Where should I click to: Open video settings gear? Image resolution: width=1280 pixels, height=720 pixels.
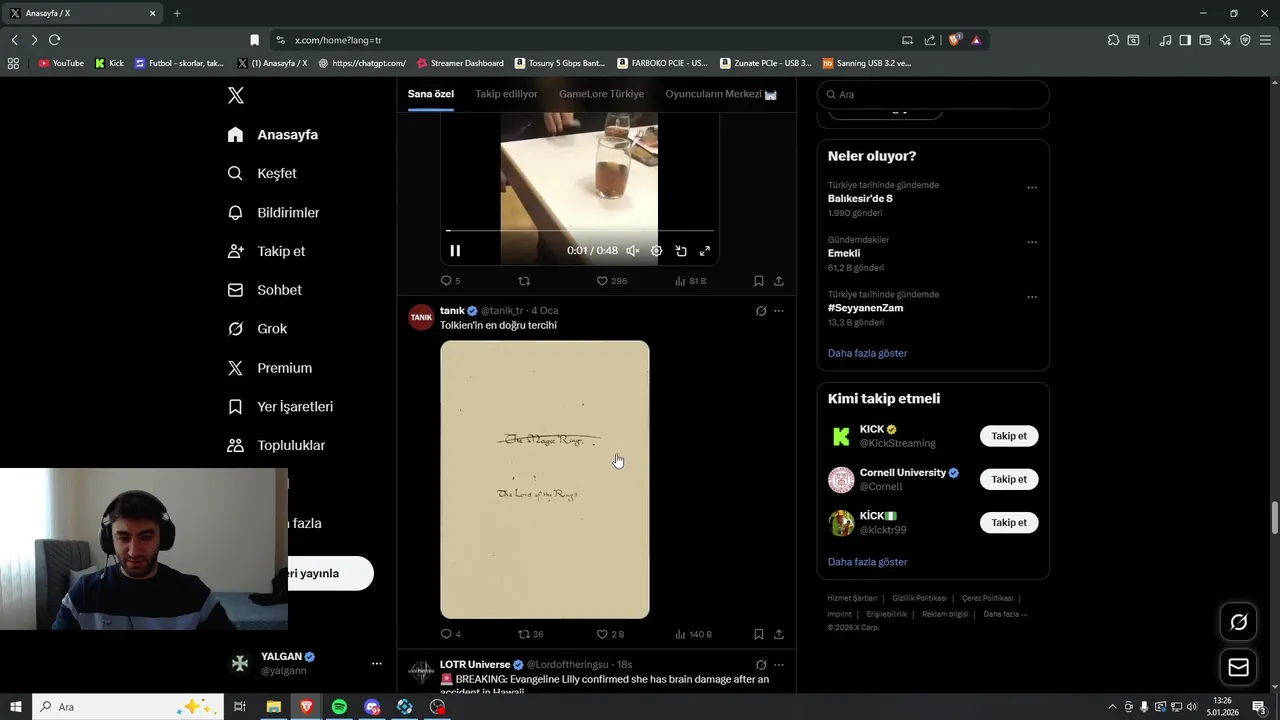(x=657, y=251)
